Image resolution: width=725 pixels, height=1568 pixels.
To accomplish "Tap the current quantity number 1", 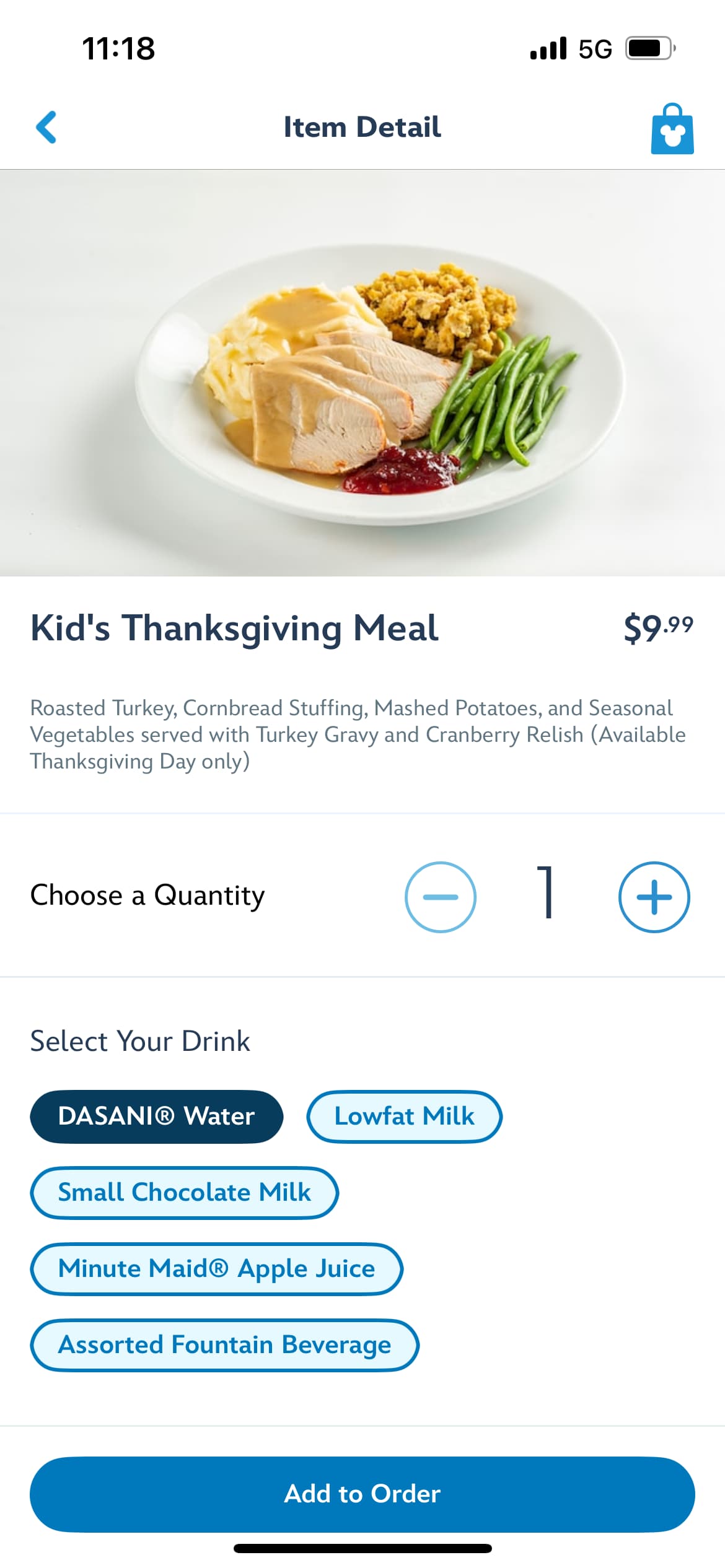I will (x=547, y=892).
